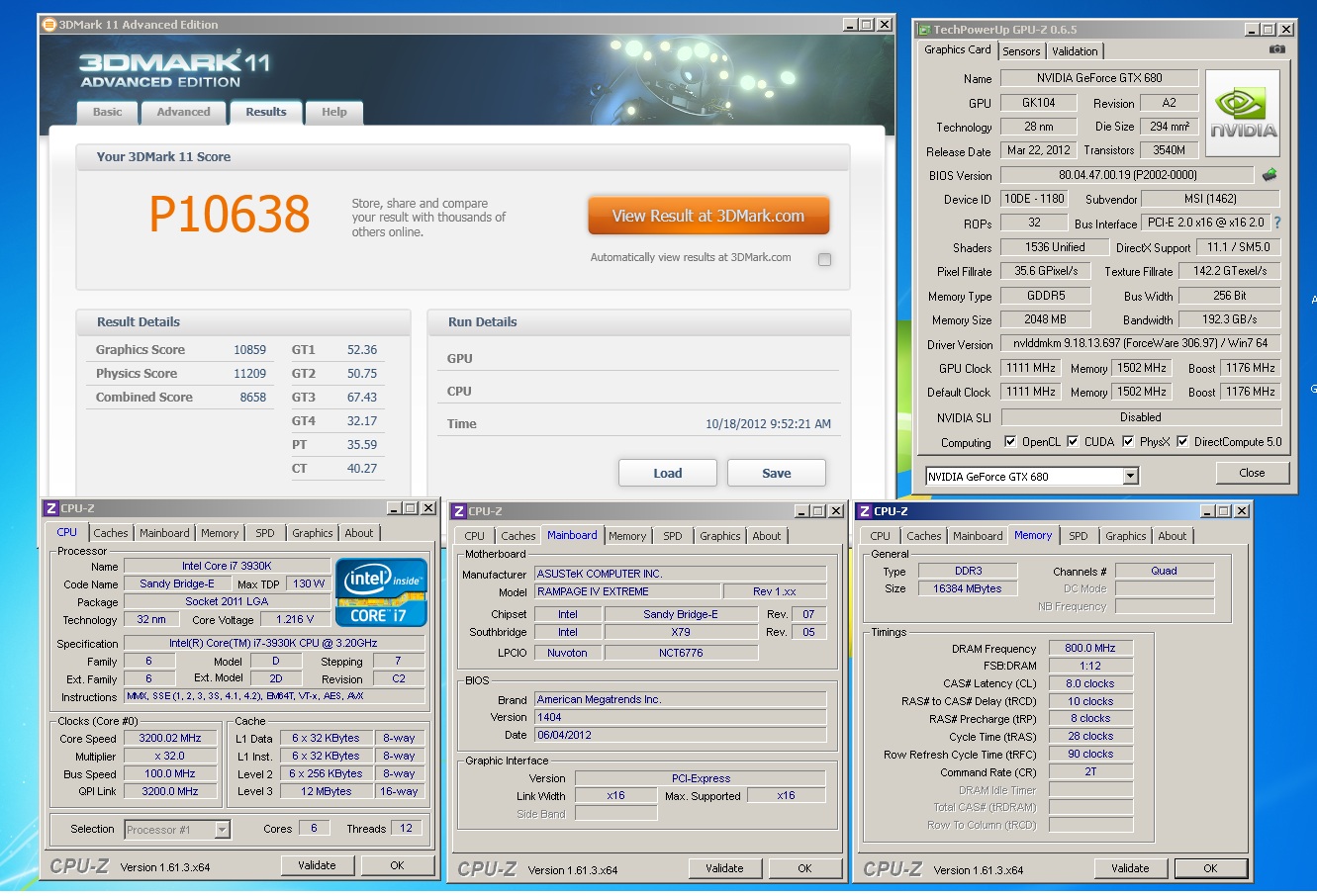Open the Validation tab in GPU-Z
1317x896 pixels.
tap(1075, 51)
